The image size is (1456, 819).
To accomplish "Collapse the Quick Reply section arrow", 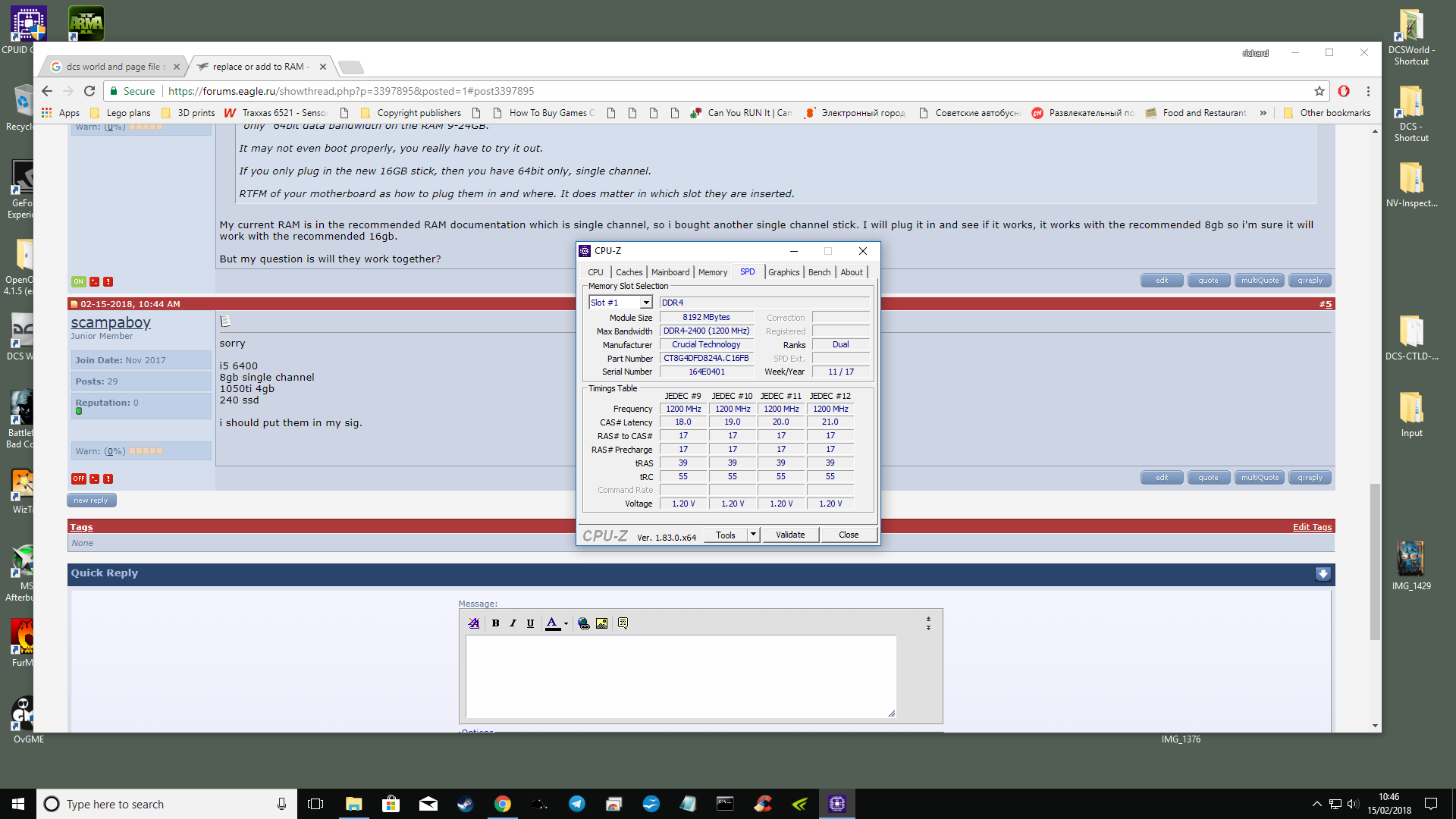I will (x=1323, y=574).
